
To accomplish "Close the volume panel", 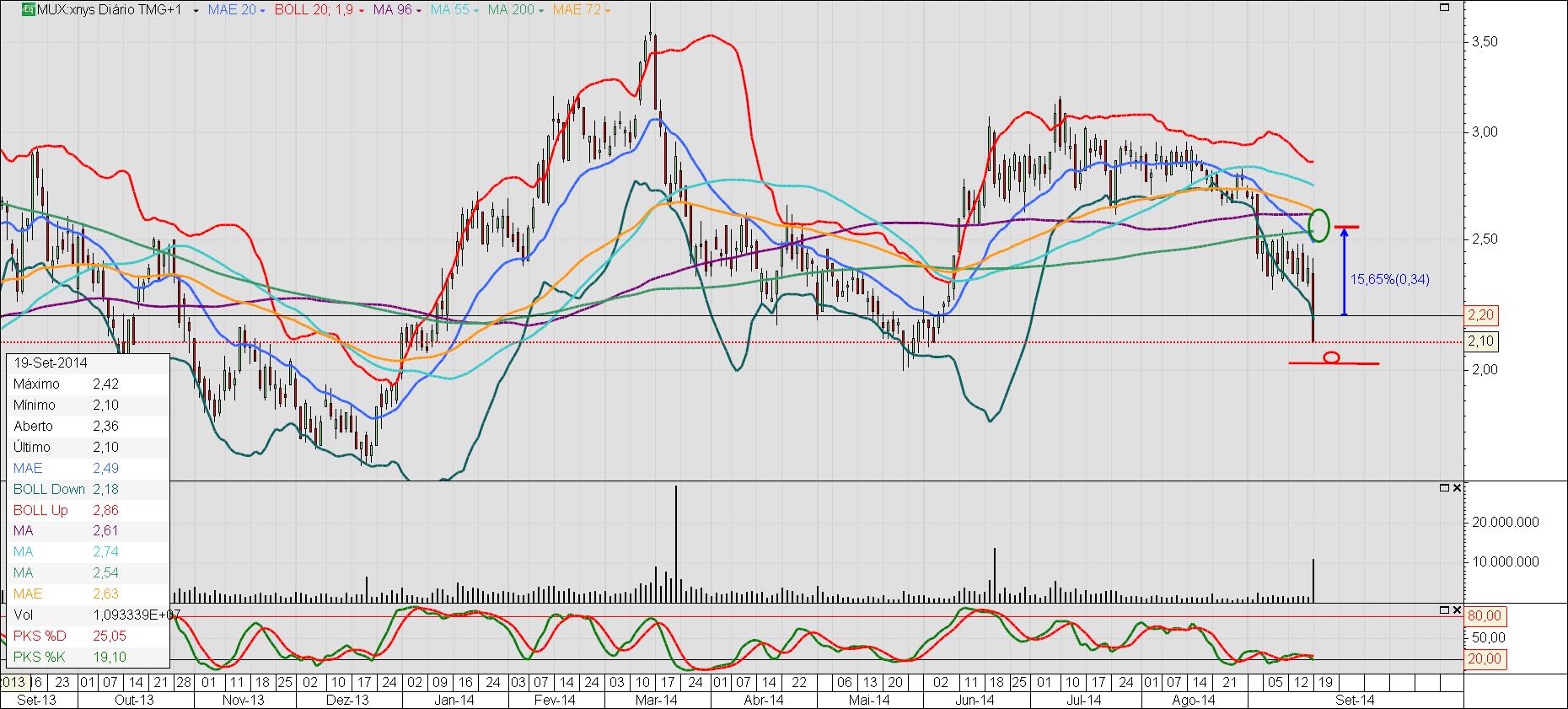I will pyautogui.click(x=1458, y=488).
